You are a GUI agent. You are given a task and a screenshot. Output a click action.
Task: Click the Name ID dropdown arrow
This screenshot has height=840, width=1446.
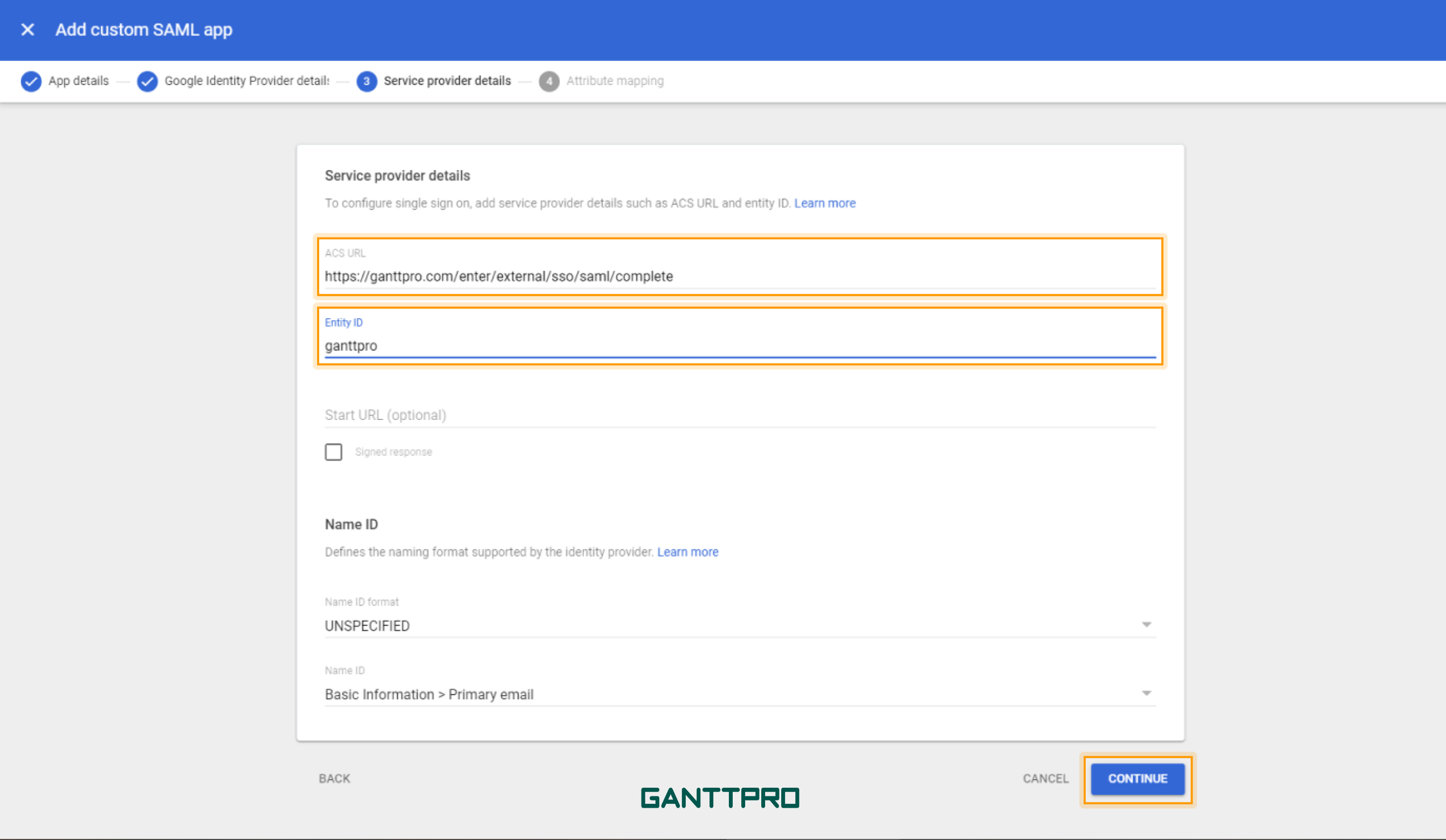click(1146, 694)
